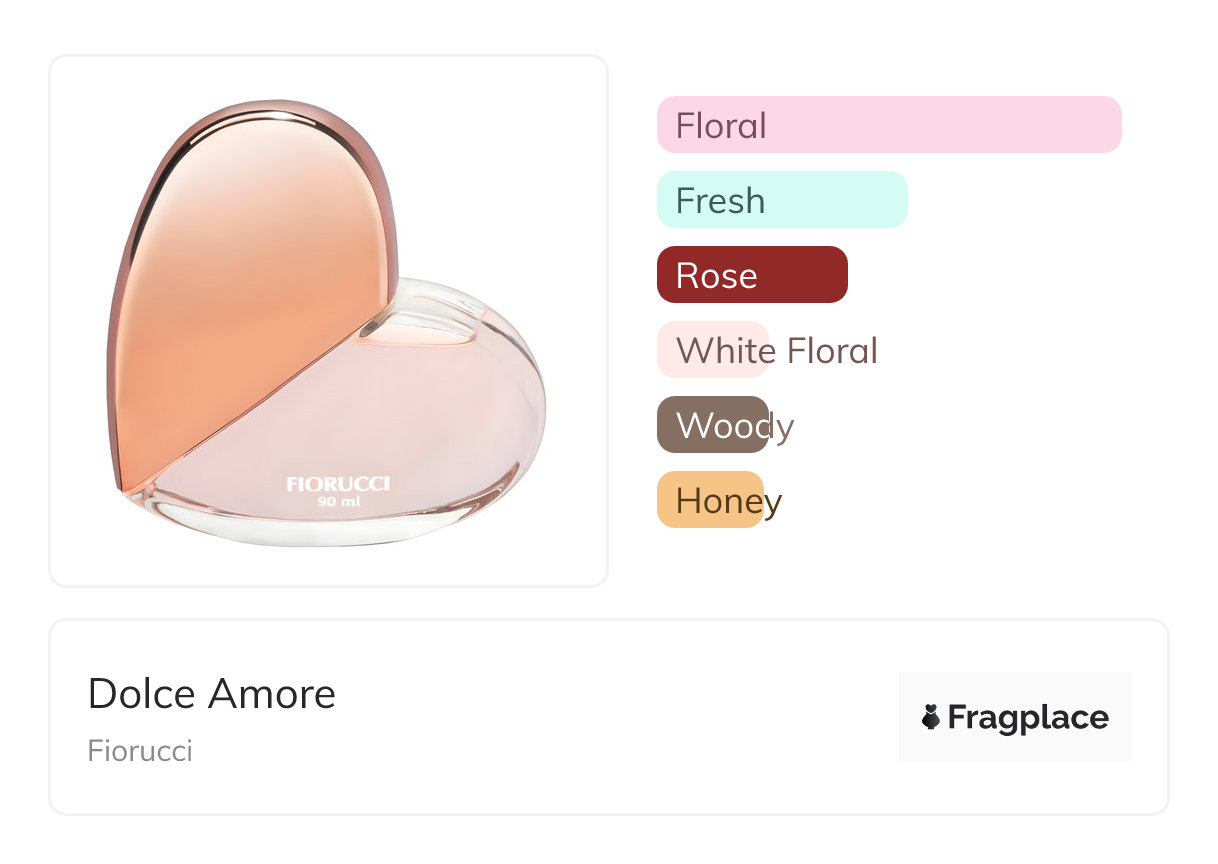Open the Fiorucci brand link below title
Image resolution: width=1218 pixels, height=864 pixels.
[140, 751]
